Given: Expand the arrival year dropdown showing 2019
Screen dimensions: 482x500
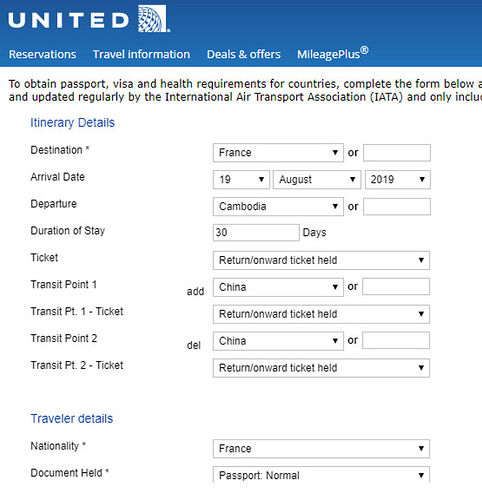Looking at the screenshot, I should click(x=398, y=180).
